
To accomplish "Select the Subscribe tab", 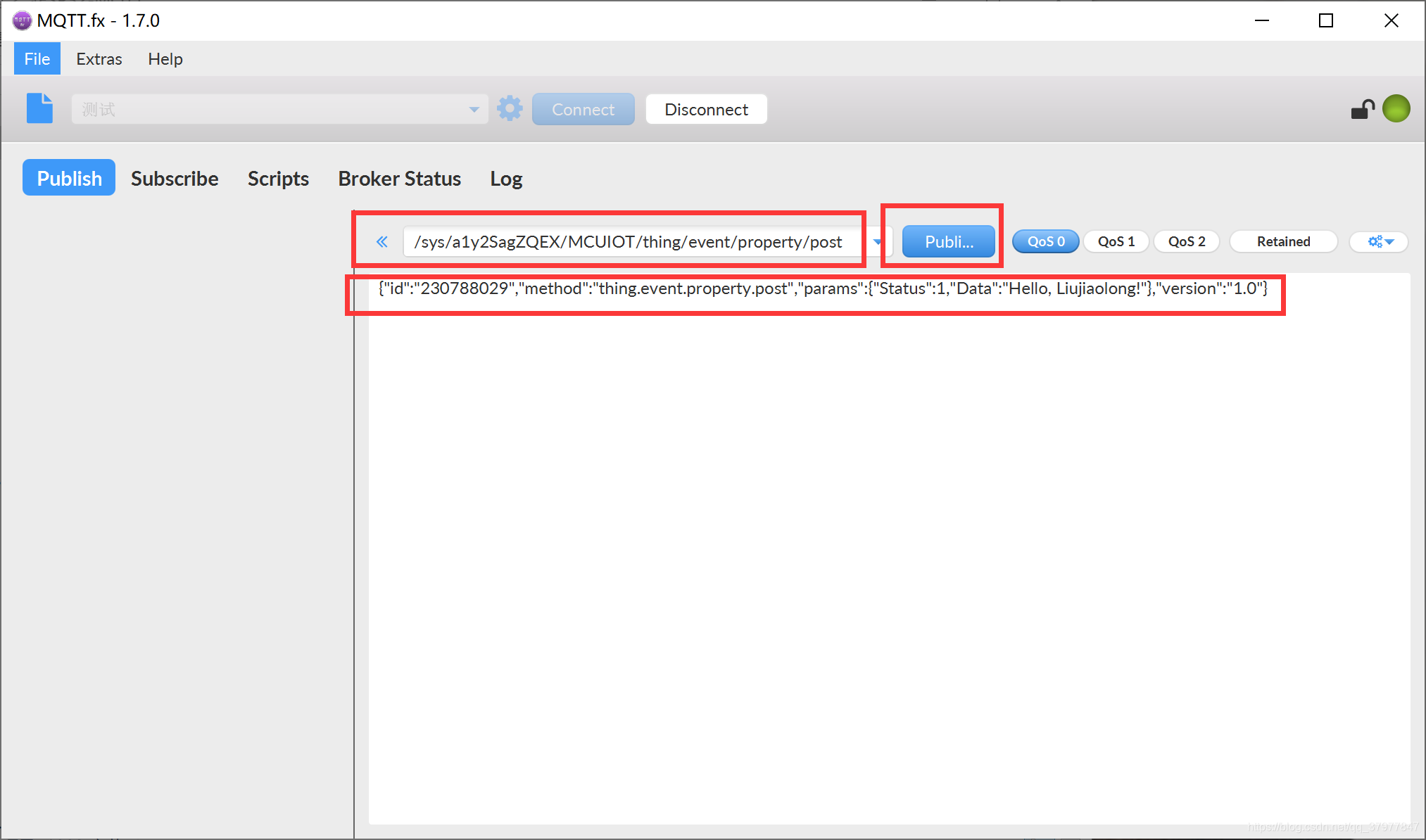I will (x=174, y=178).
